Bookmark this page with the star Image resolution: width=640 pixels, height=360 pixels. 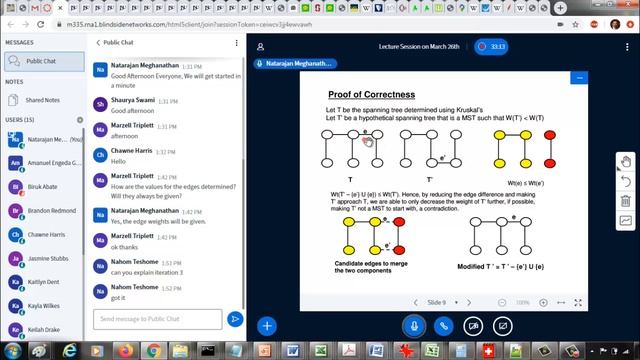tap(576, 24)
